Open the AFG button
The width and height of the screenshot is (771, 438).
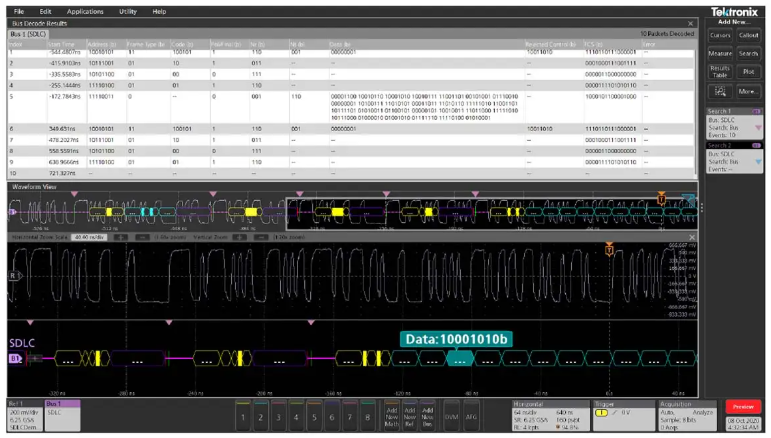point(471,417)
